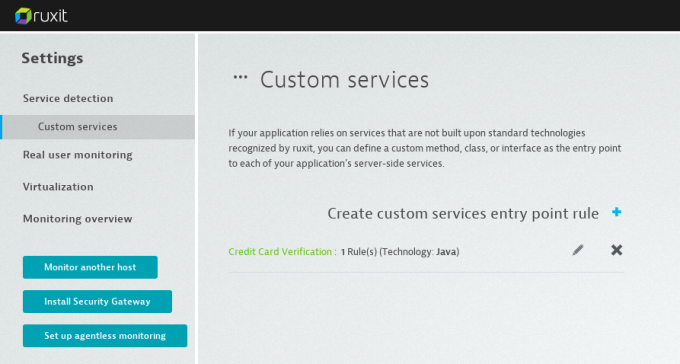The width and height of the screenshot is (680, 364).
Task: Click the Monitor another host button
Action: pos(90,267)
